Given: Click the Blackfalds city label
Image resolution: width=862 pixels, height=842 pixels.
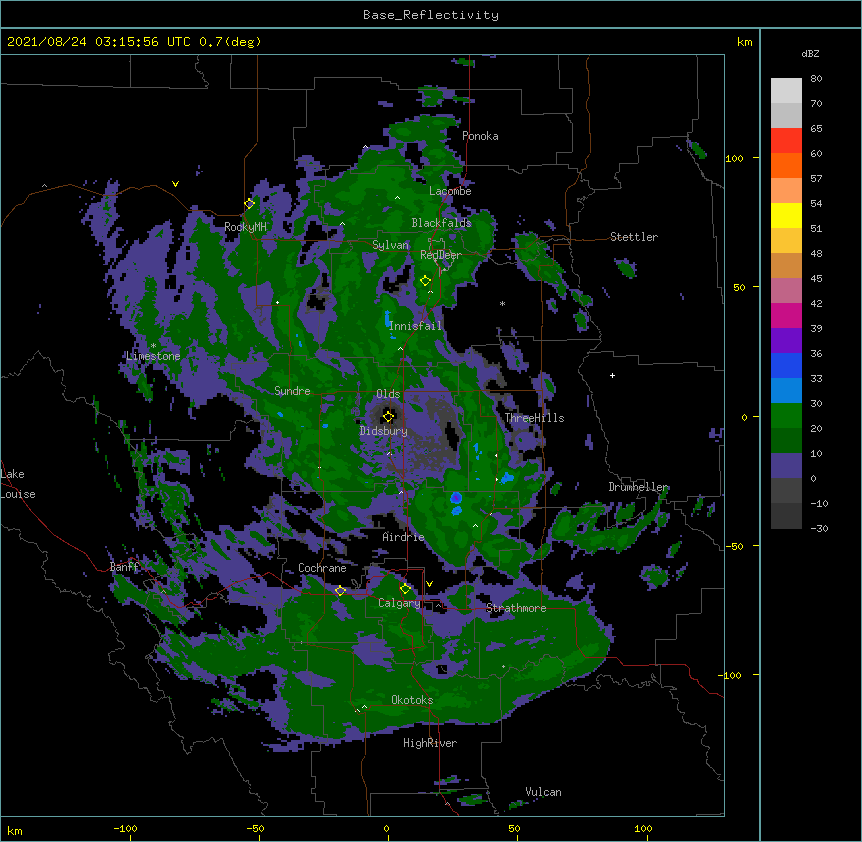Looking at the screenshot, I should pos(441,223).
